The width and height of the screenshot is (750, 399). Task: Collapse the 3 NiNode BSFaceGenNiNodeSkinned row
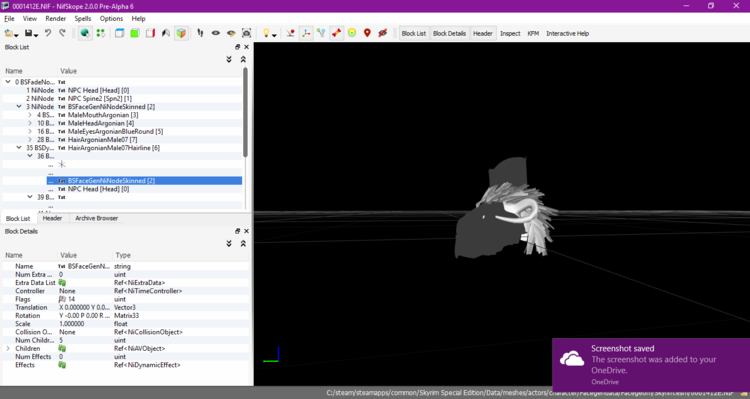click(x=19, y=107)
